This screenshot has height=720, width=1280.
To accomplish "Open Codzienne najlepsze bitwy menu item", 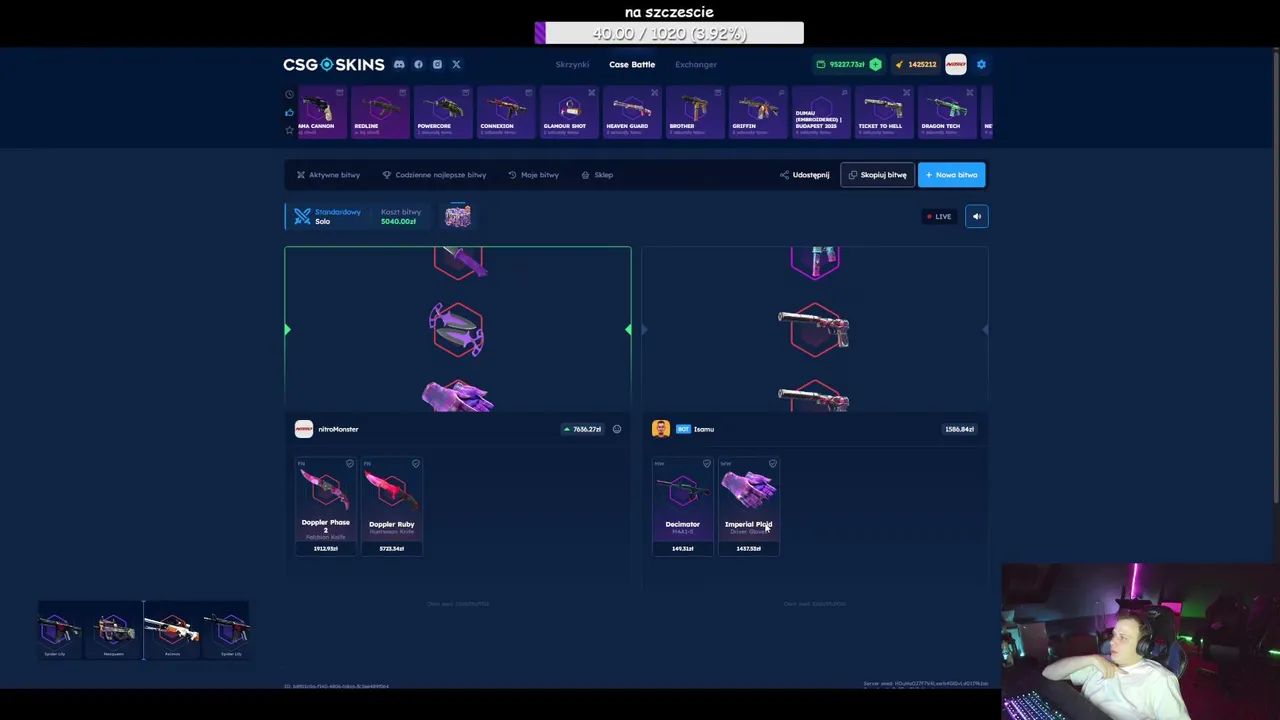I will [434, 175].
